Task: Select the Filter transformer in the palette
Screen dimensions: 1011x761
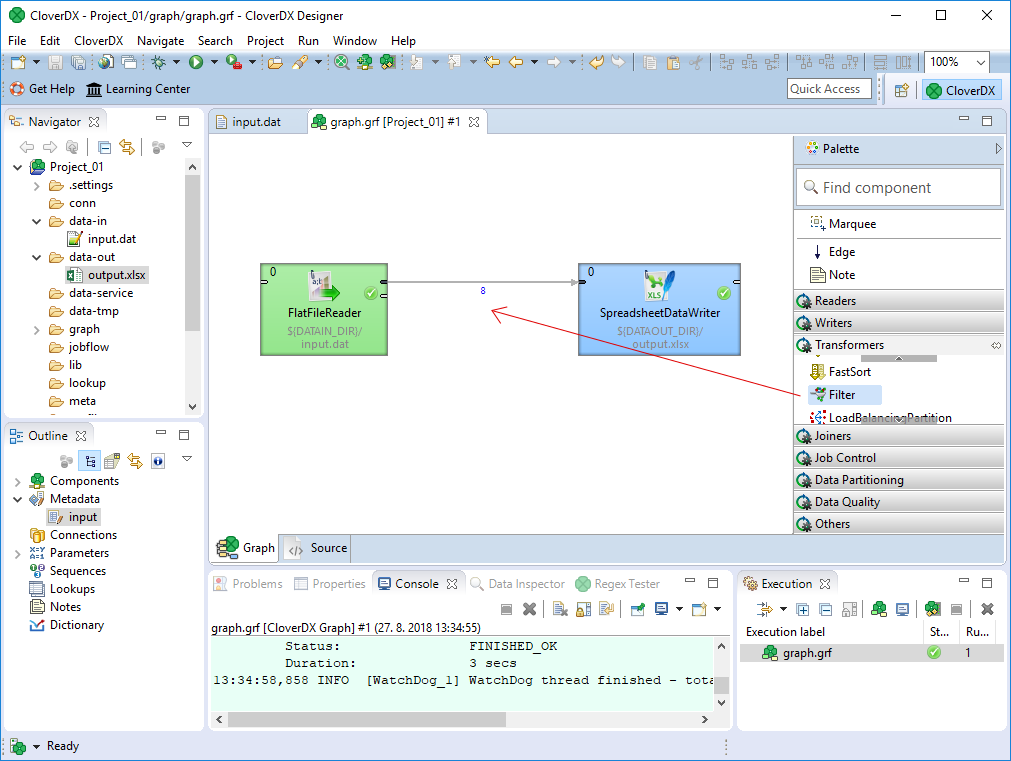Action: click(x=842, y=395)
